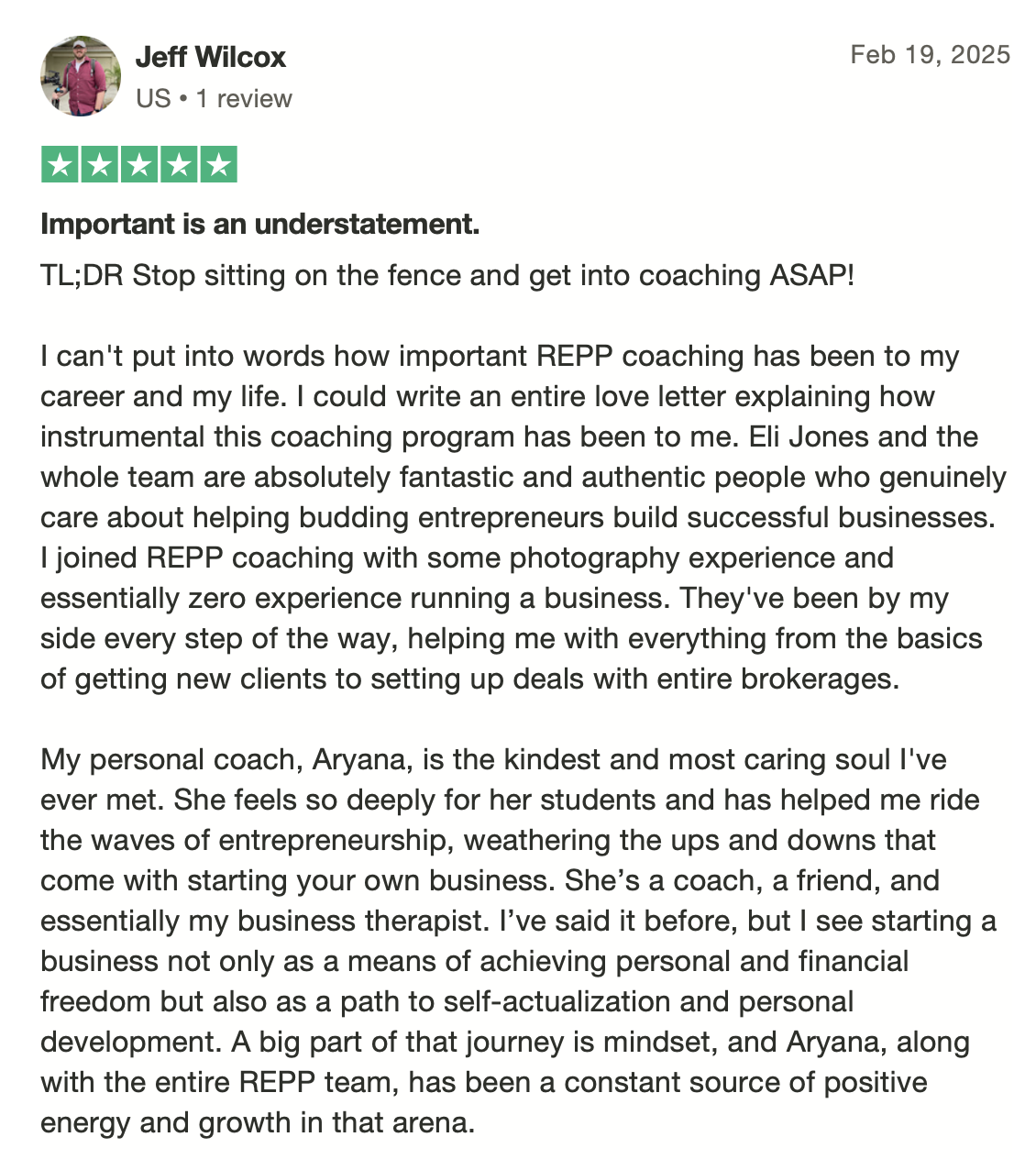
Task: Select the third green rating star
Action: [x=139, y=165]
